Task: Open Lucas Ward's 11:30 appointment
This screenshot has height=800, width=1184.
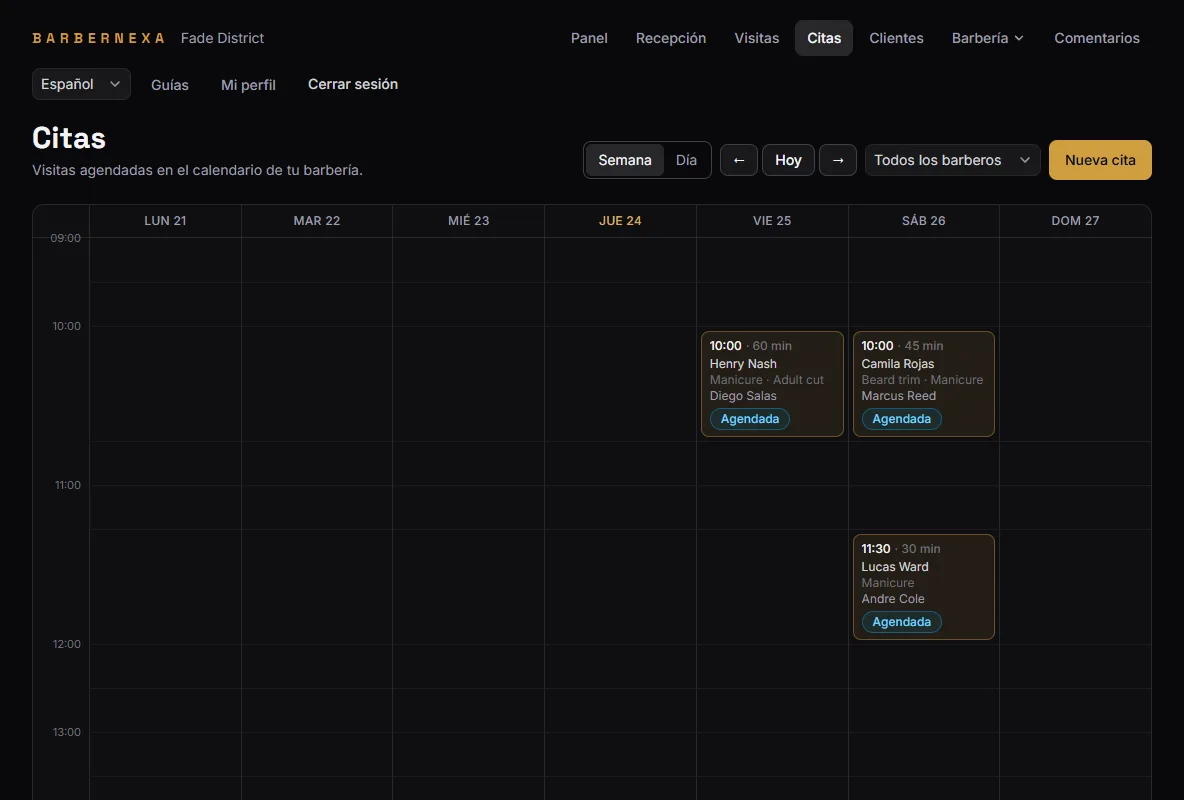Action: [923, 587]
